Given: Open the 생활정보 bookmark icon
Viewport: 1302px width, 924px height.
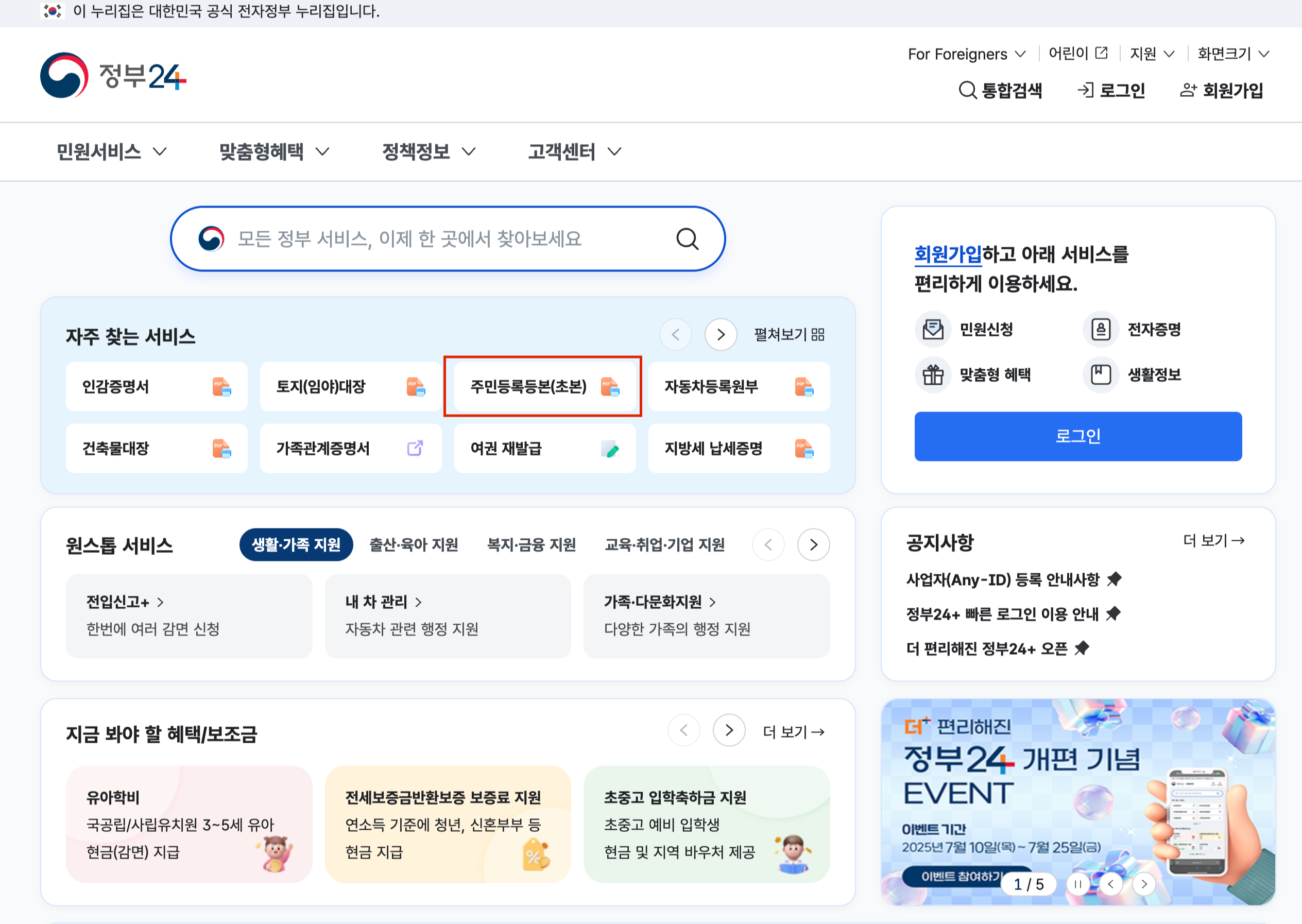Looking at the screenshot, I should click(1101, 374).
